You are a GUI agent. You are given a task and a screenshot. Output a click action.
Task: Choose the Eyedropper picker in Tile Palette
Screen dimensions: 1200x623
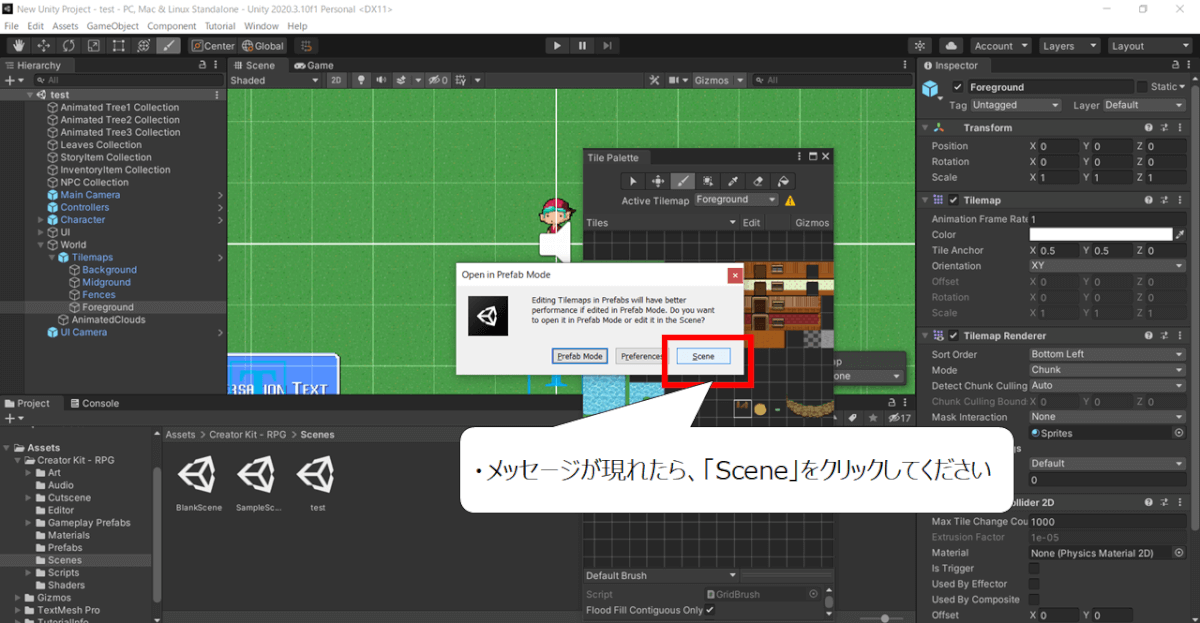733,181
